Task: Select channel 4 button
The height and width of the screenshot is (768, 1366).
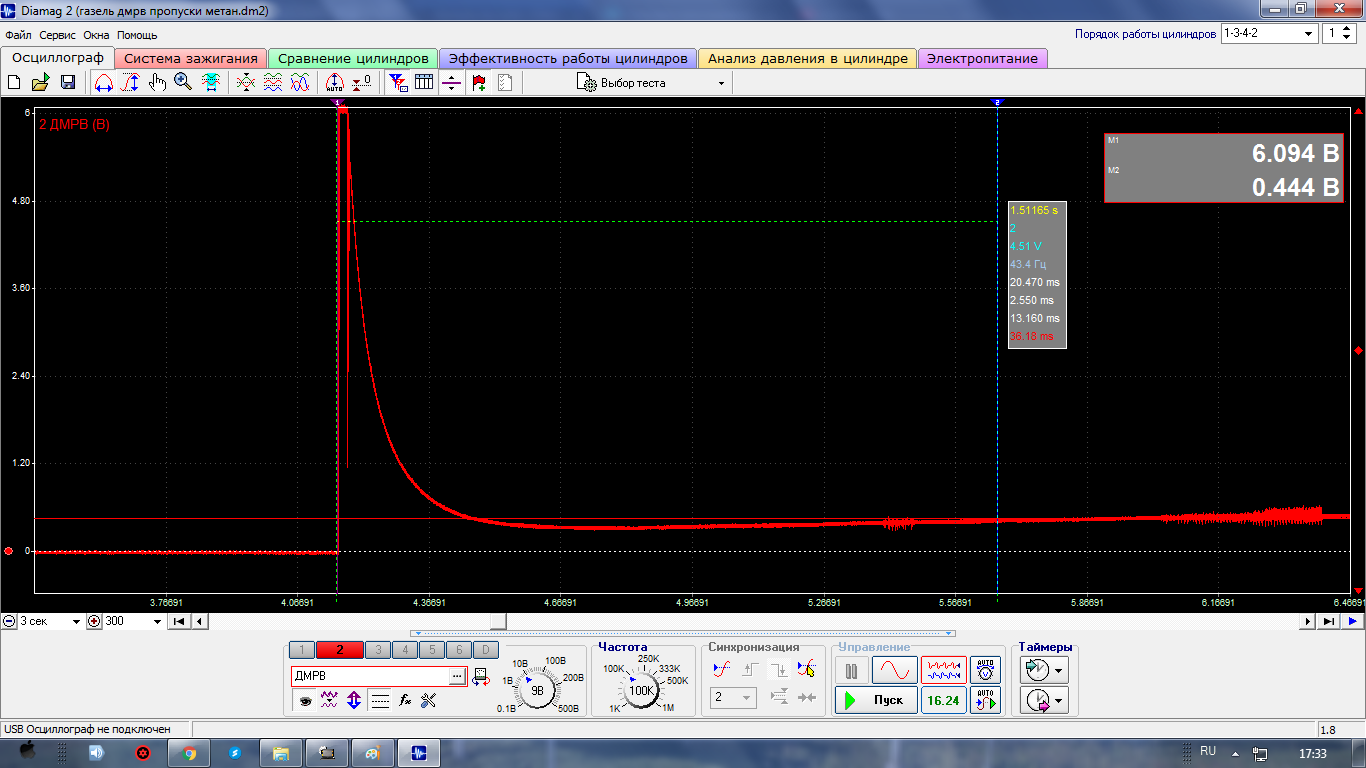Action: 405,650
